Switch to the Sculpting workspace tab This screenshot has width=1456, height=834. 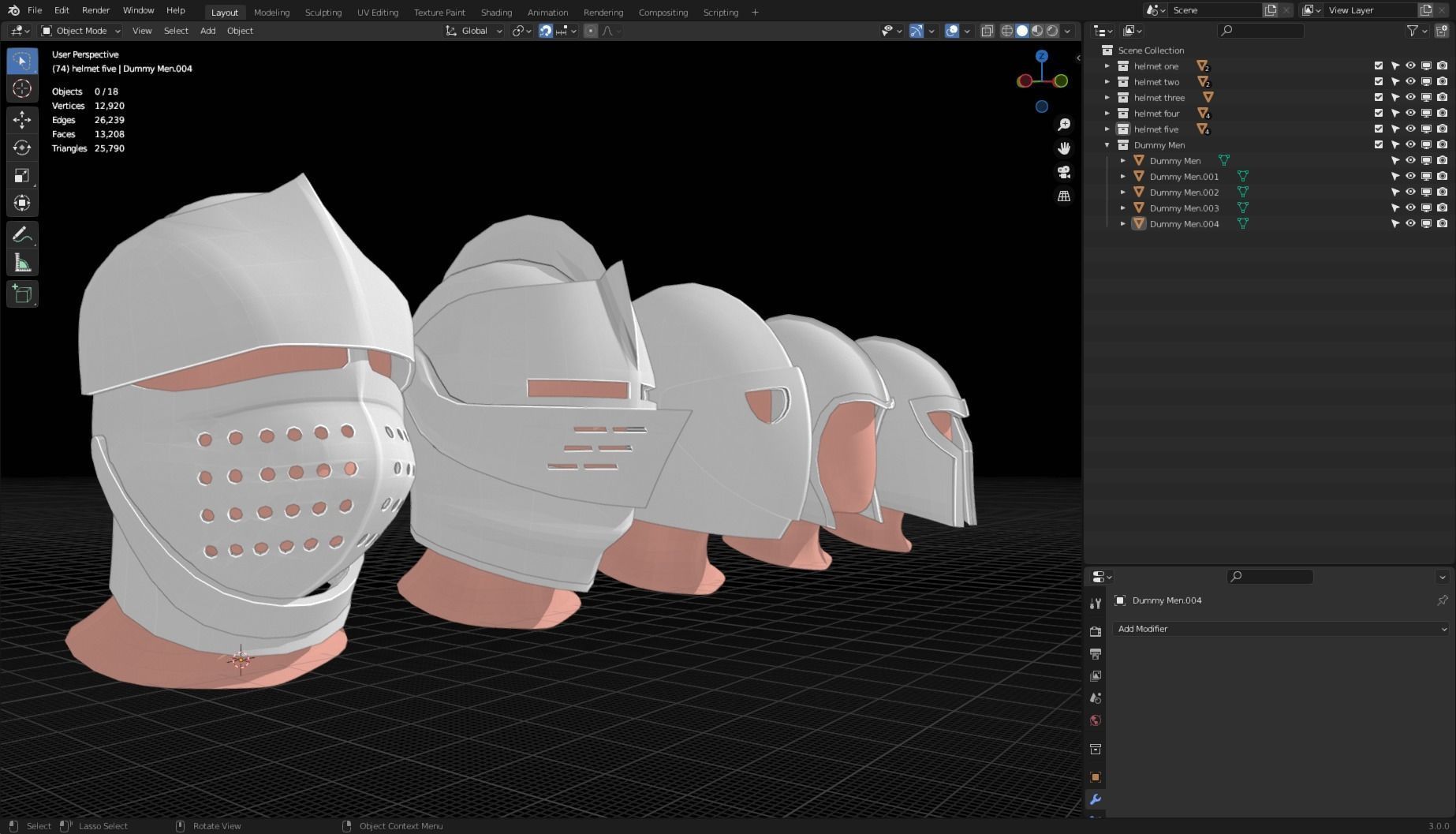(x=323, y=13)
